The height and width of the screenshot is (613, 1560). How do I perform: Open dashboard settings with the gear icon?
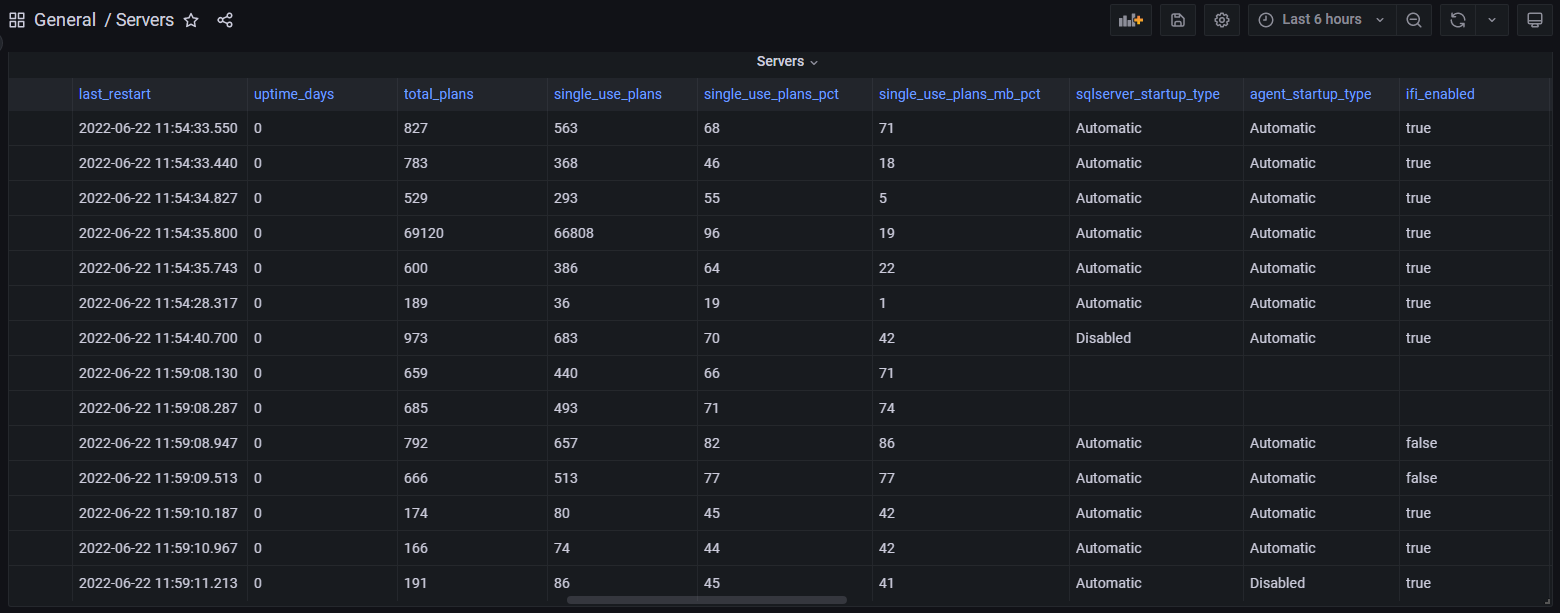[1221, 19]
